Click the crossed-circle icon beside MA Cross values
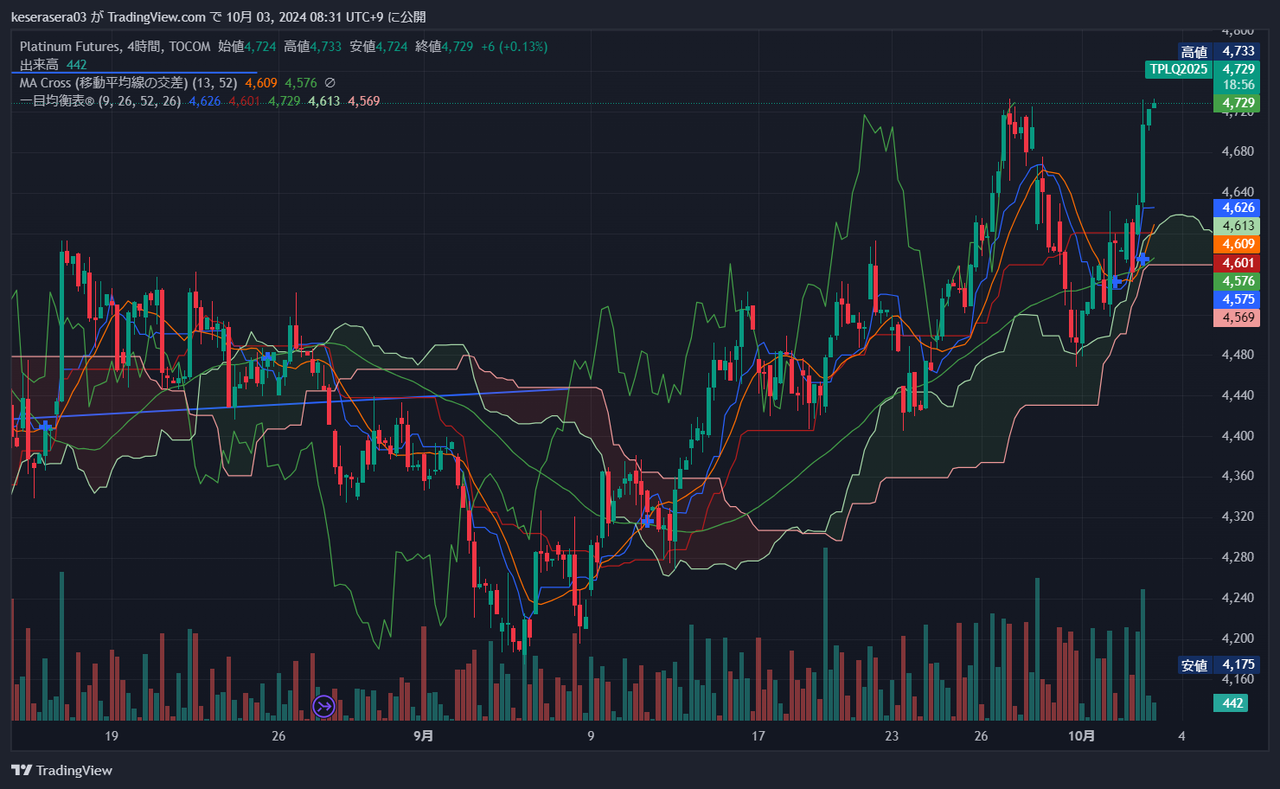 330,83
